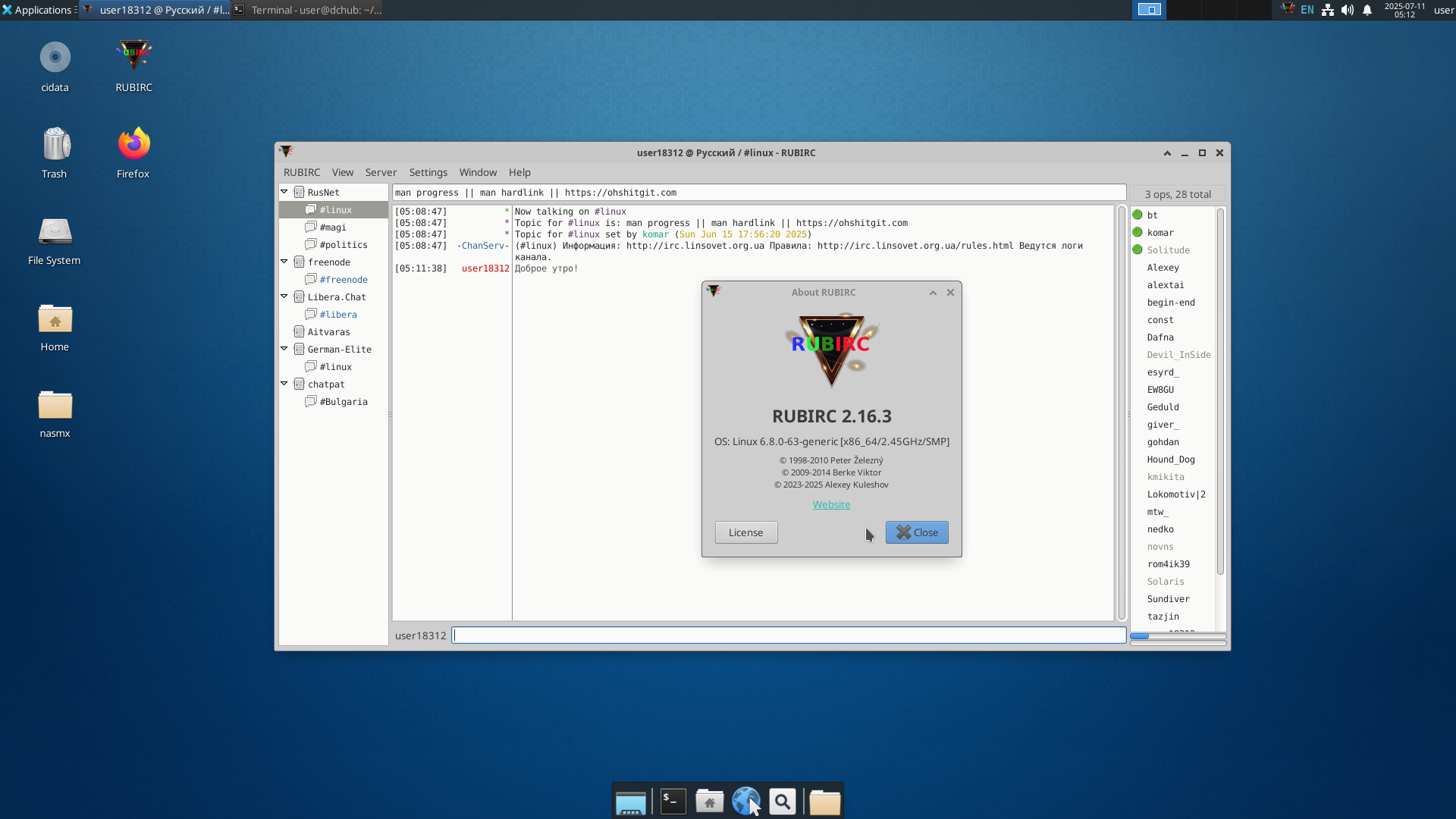Image resolution: width=1456 pixels, height=819 pixels.
Task: Click the RUBIRC logo in main window titlebar
Action: pos(286,152)
